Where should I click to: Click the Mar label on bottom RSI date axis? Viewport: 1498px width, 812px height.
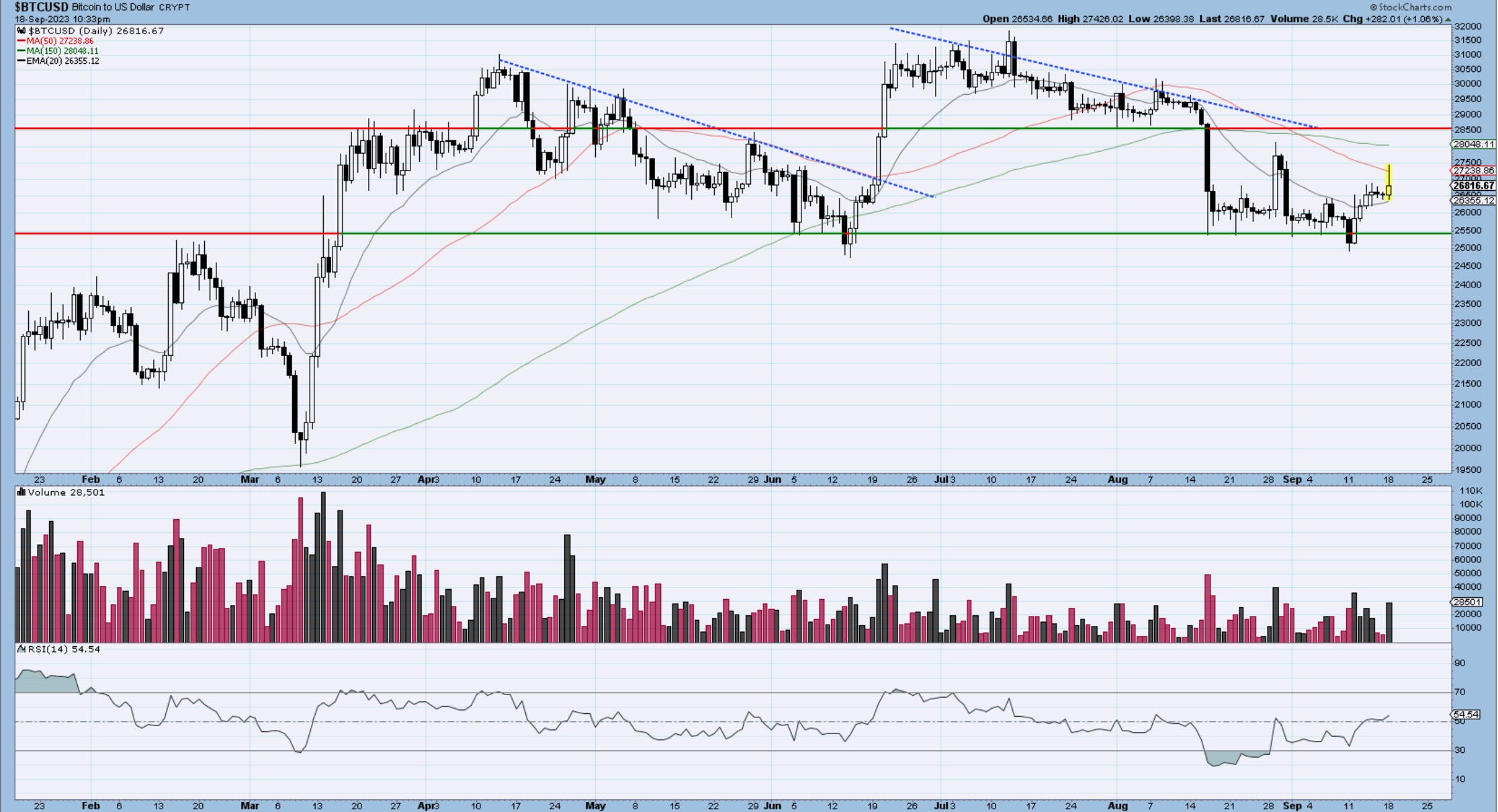(249, 805)
